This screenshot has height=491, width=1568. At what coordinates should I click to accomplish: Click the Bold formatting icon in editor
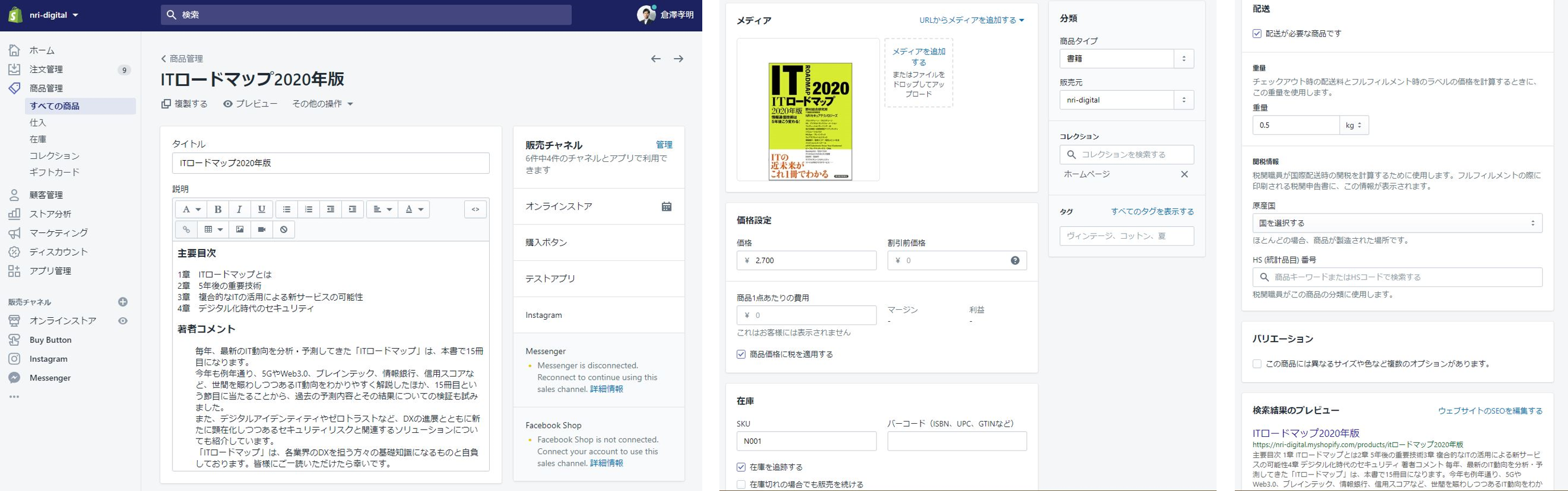[x=218, y=209]
